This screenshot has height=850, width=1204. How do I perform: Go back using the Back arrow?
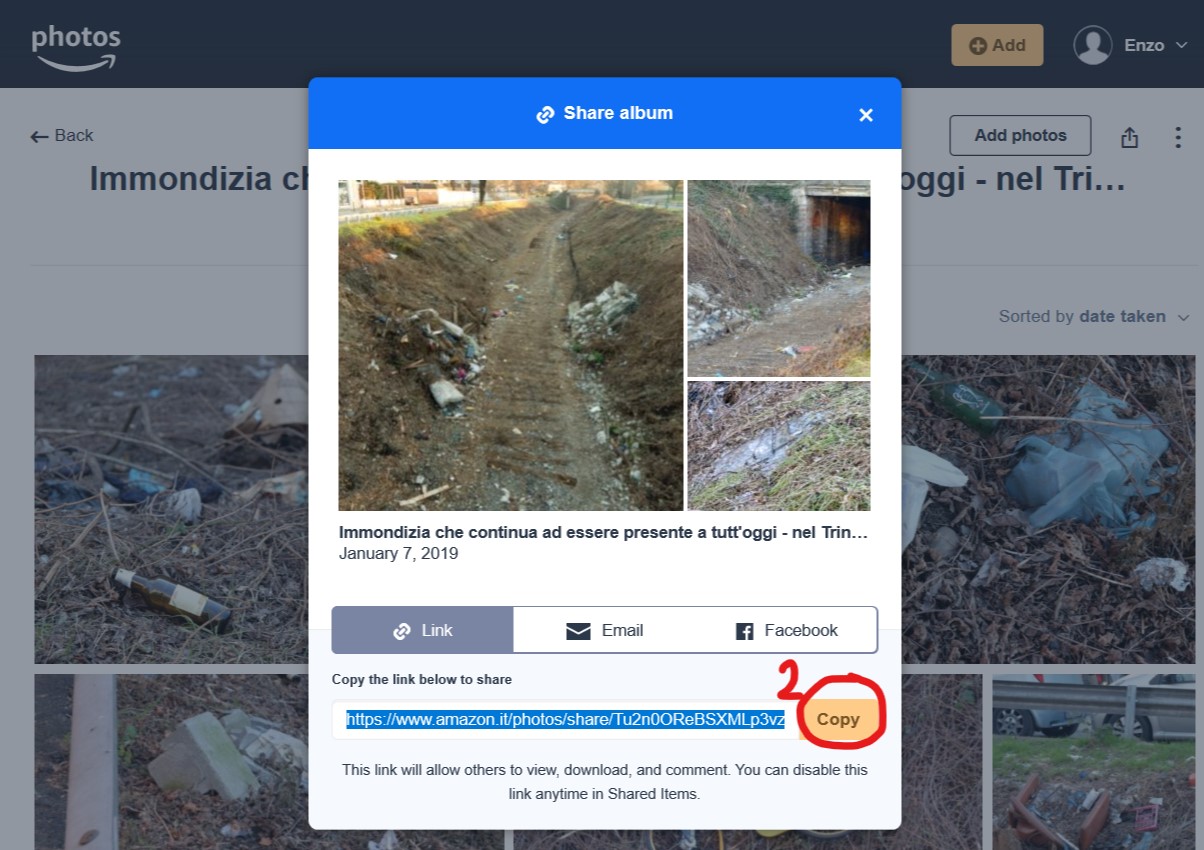(62, 136)
